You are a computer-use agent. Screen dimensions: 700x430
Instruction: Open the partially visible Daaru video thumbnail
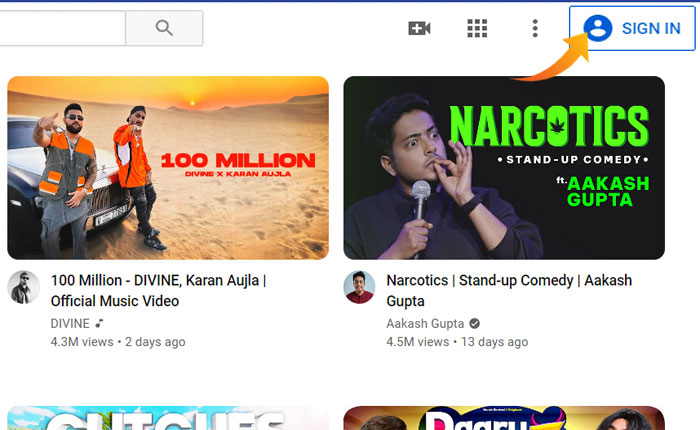click(x=504, y=418)
